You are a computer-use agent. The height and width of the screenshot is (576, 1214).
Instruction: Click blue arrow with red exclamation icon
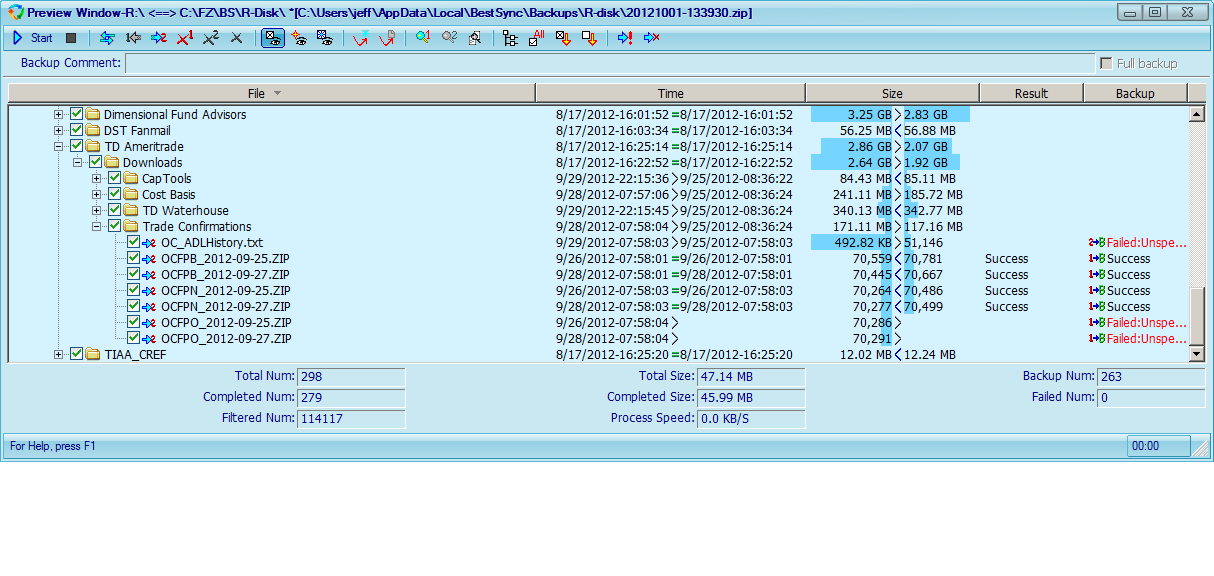tap(625, 38)
